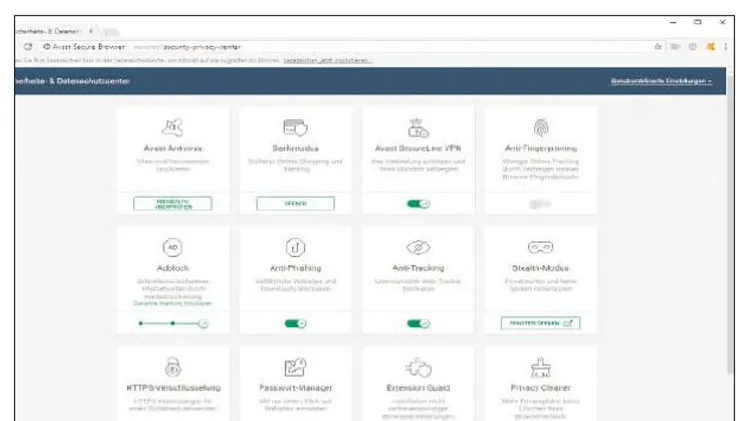Bookmark page with the star icon

tap(658, 47)
